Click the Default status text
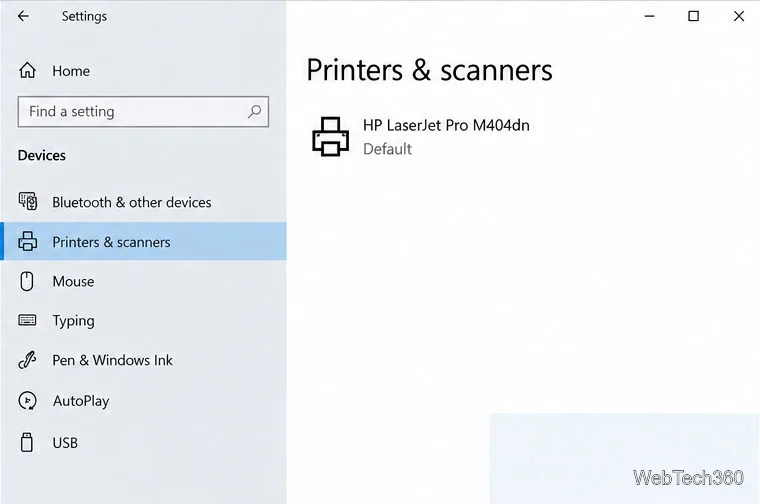The image size is (760, 504). tap(387, 149)
